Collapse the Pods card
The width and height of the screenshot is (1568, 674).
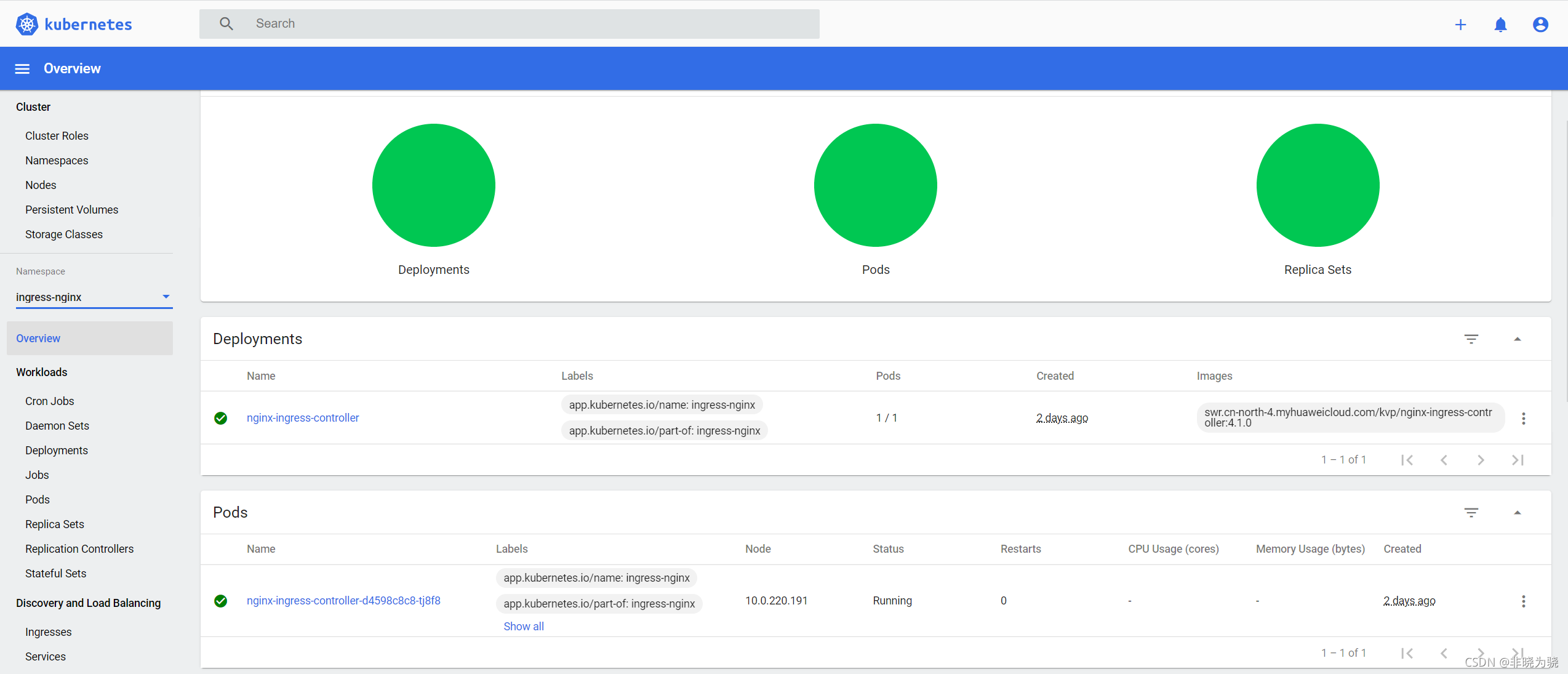pyautogui.click(x=1518, y=513)
